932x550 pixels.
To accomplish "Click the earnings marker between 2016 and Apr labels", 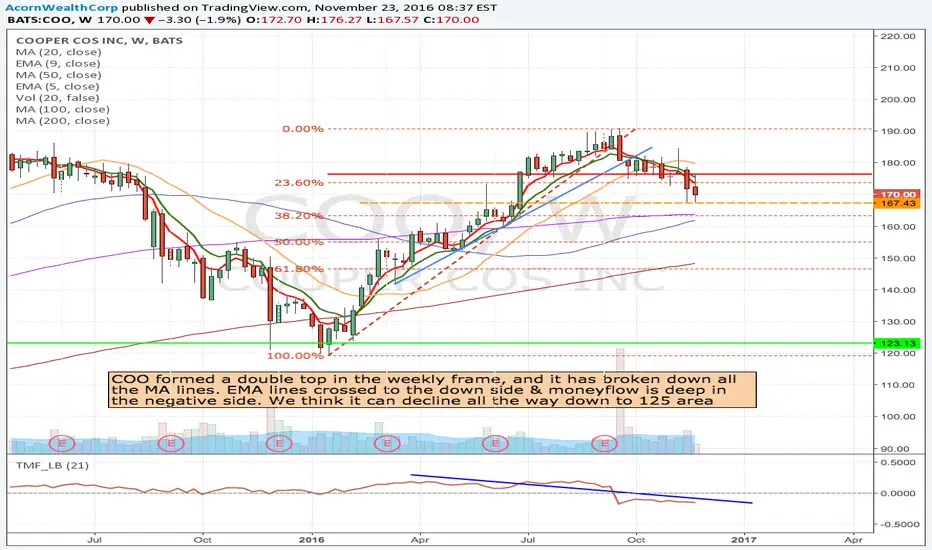I will 388,443.
